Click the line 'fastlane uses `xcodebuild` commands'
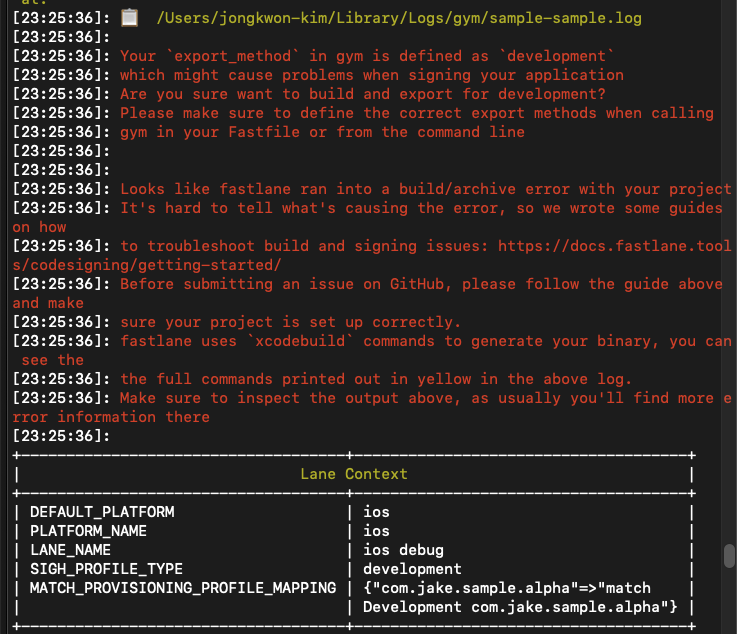Screen dimensions: 737x634 [426, 341]
